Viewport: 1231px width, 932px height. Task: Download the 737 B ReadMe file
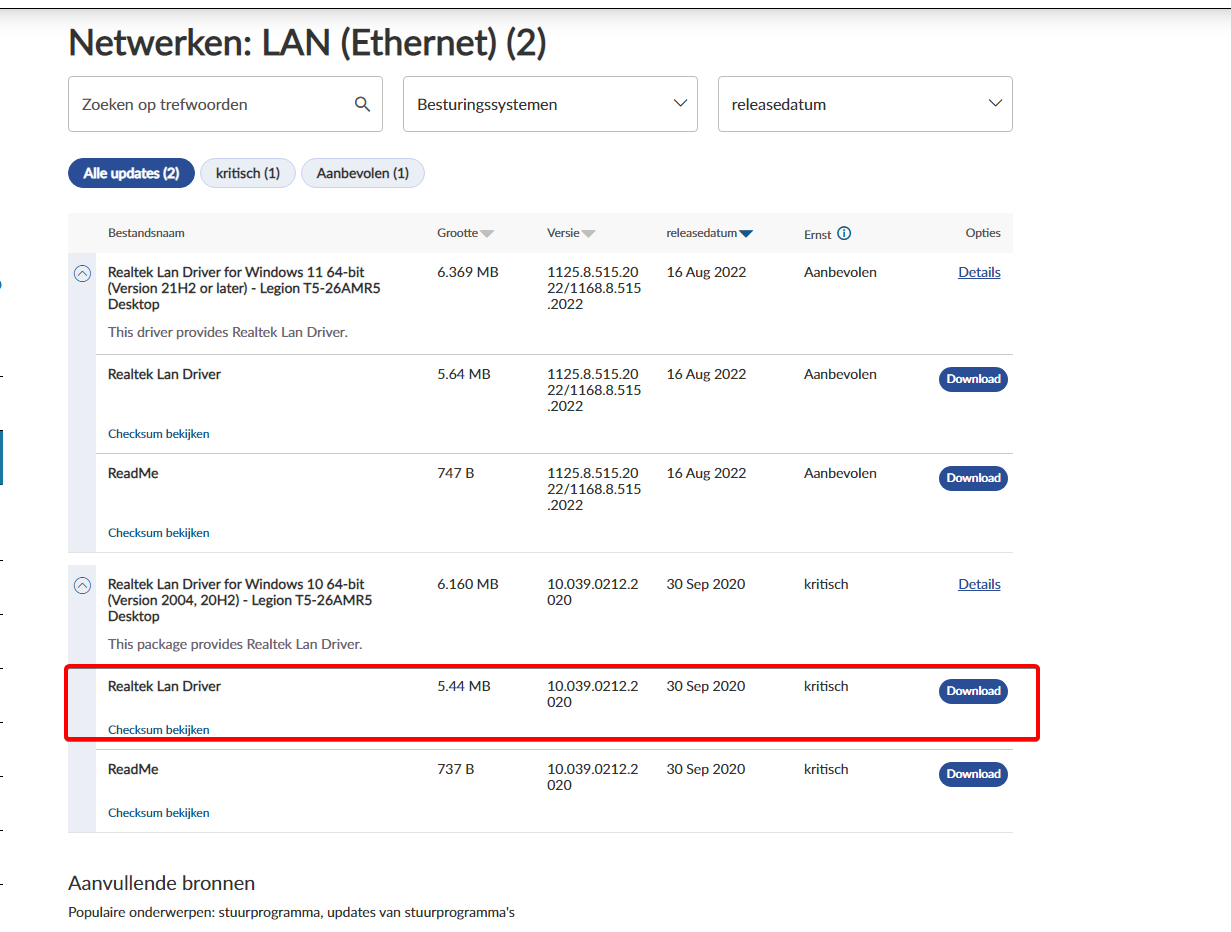click(972, 774)
